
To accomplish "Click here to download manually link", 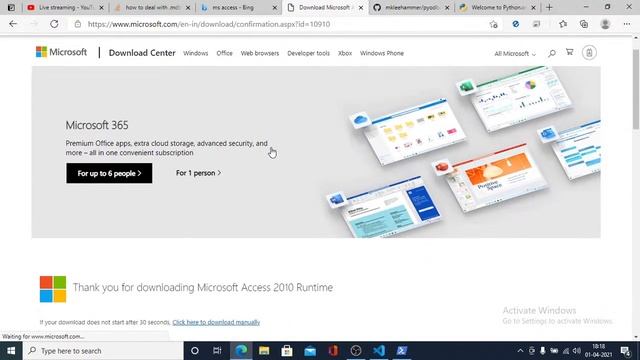I will pos(216,322).
